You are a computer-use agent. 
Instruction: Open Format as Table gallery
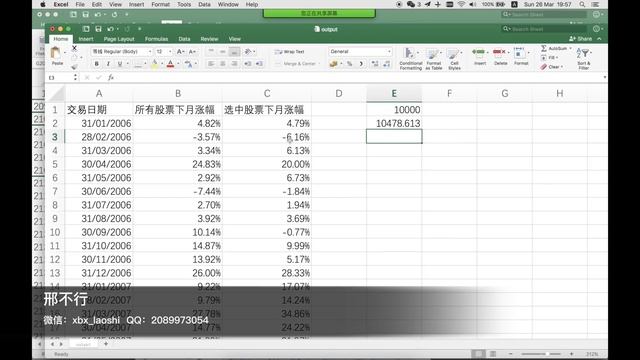433,59
